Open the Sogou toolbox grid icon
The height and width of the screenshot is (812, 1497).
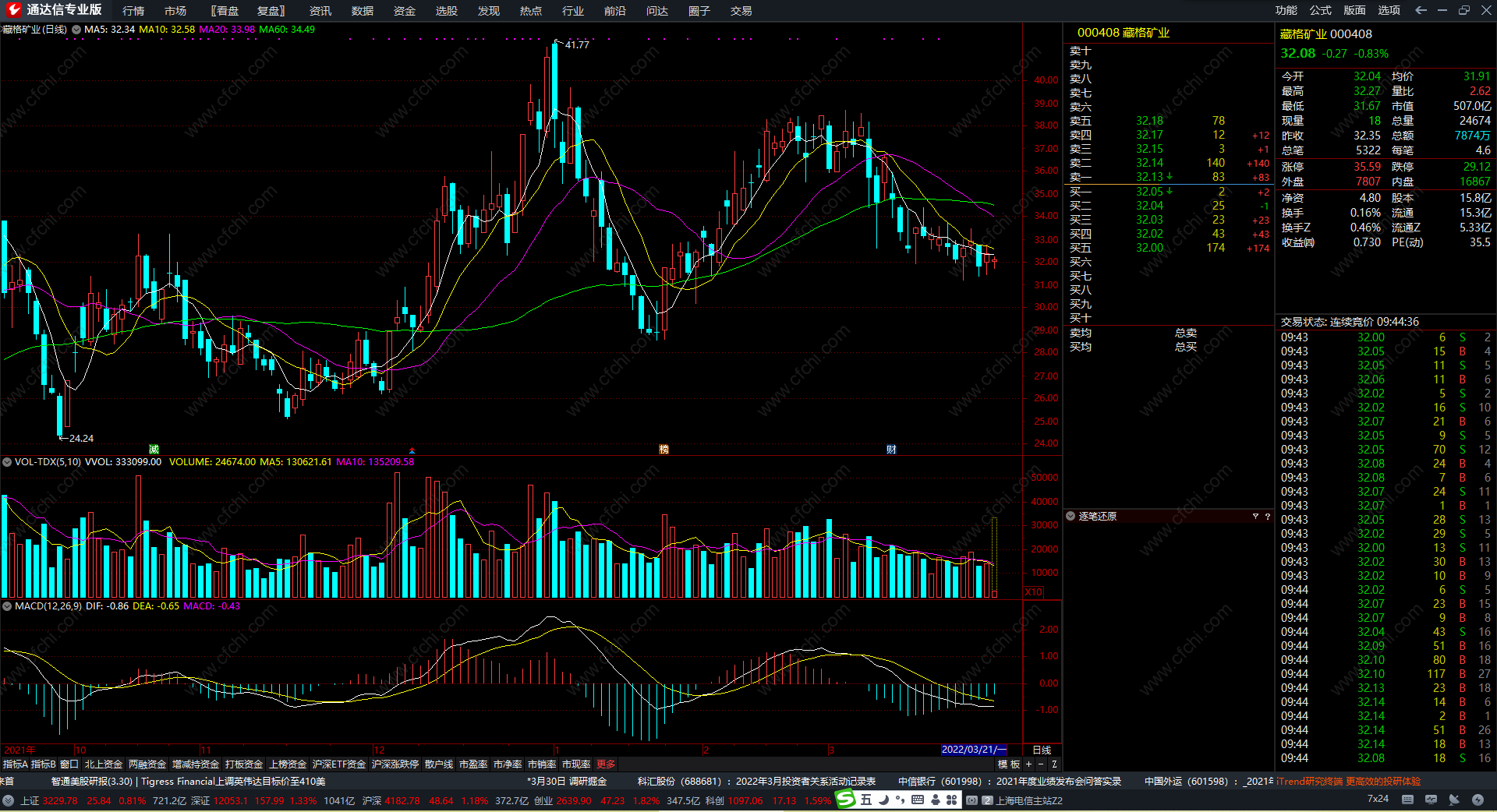click(952, 800)
